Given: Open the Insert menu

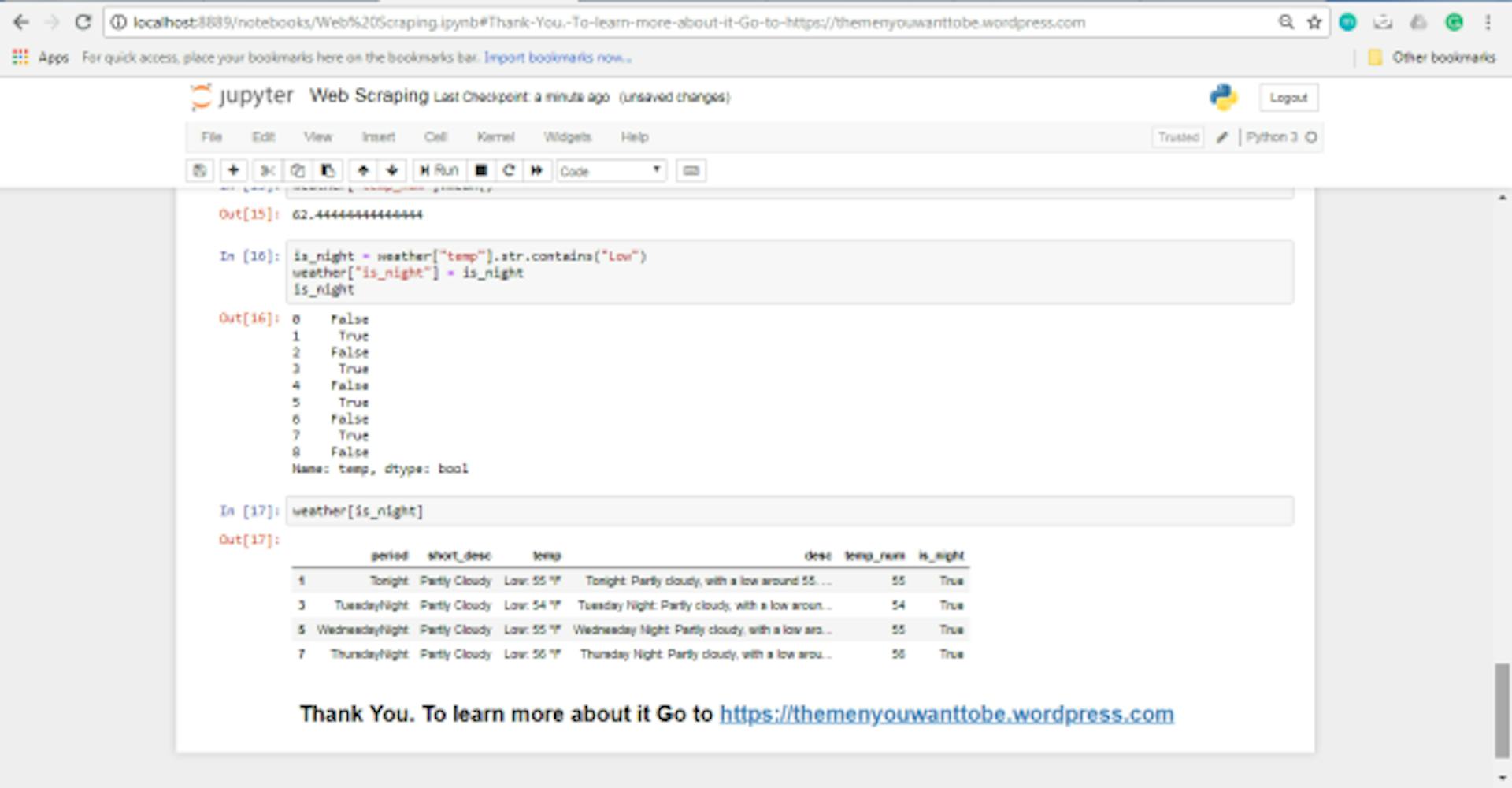Looking at the screenshot, I should click(378, 137).
